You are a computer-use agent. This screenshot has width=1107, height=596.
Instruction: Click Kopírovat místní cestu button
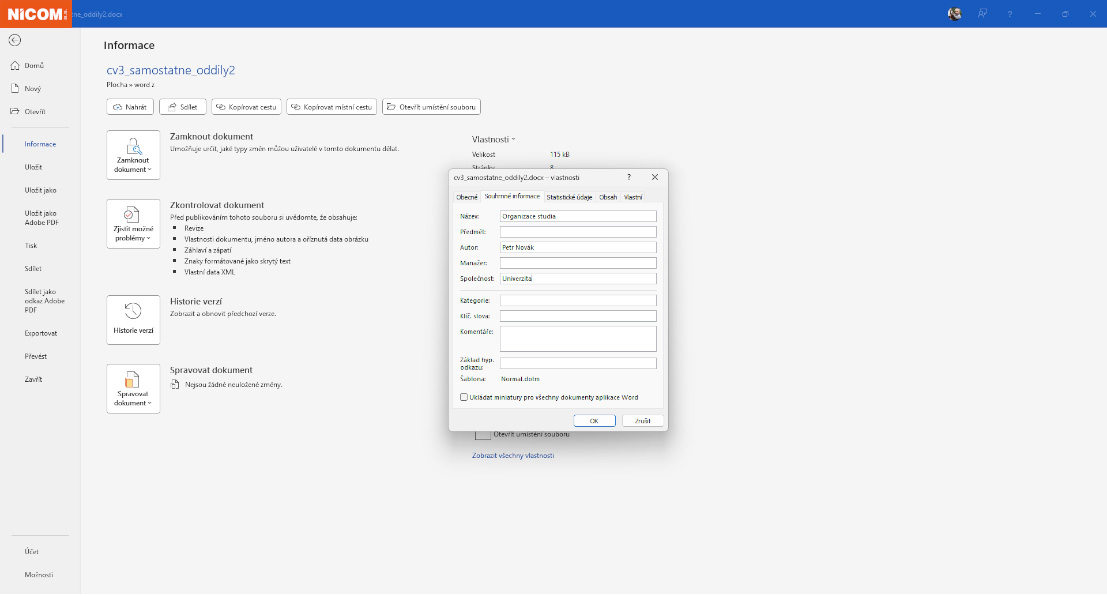tap(332, 107)
